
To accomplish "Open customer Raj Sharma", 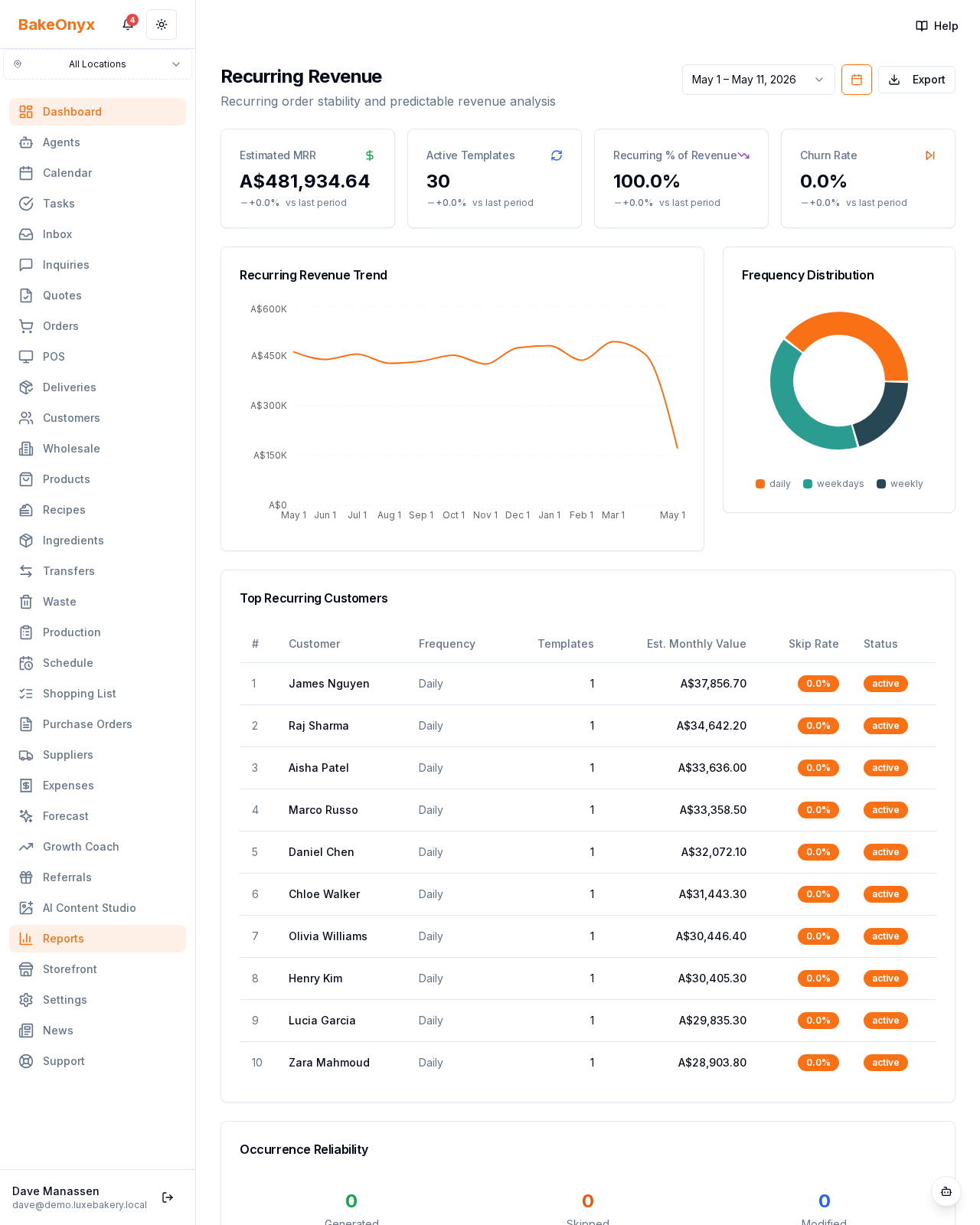I will (318, 726).
